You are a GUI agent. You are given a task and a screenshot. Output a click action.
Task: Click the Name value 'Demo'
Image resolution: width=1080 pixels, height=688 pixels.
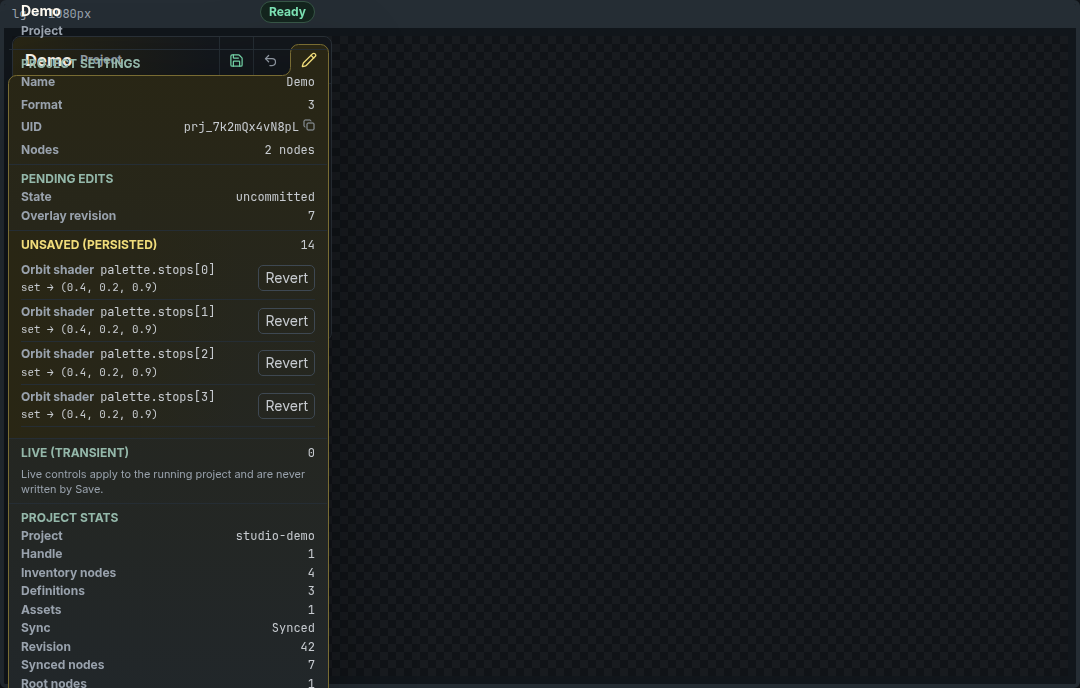pyautogui.click(x=300, y=82)
